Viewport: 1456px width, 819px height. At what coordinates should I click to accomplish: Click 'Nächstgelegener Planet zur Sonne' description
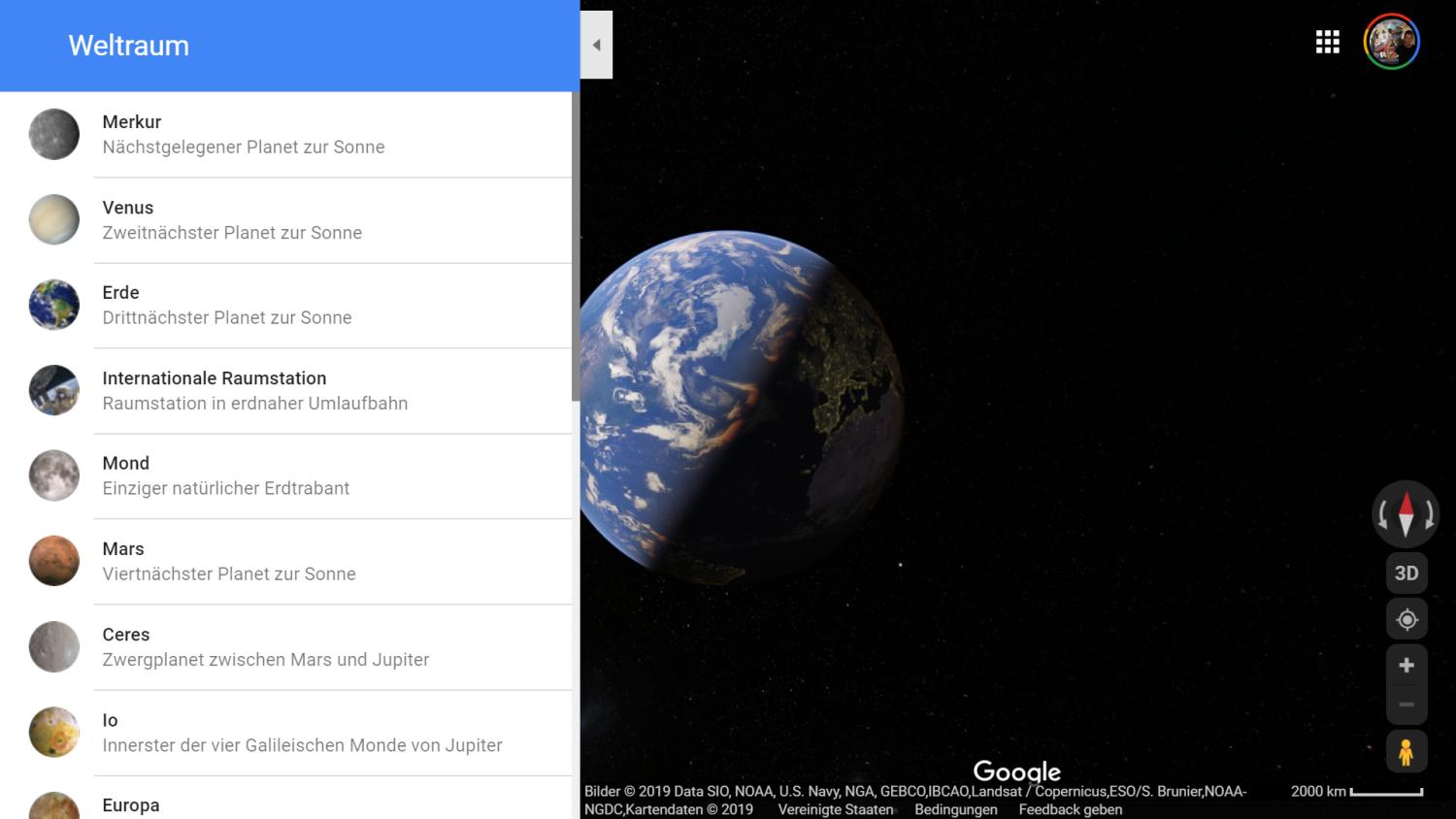coord(244,147)
